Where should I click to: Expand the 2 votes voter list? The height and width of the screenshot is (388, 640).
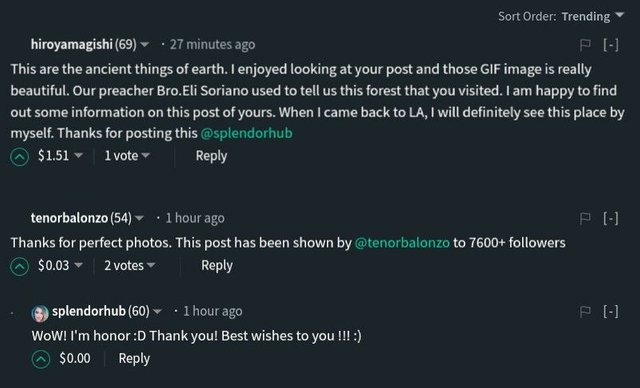pyautogui.click(x=129, y=266)
